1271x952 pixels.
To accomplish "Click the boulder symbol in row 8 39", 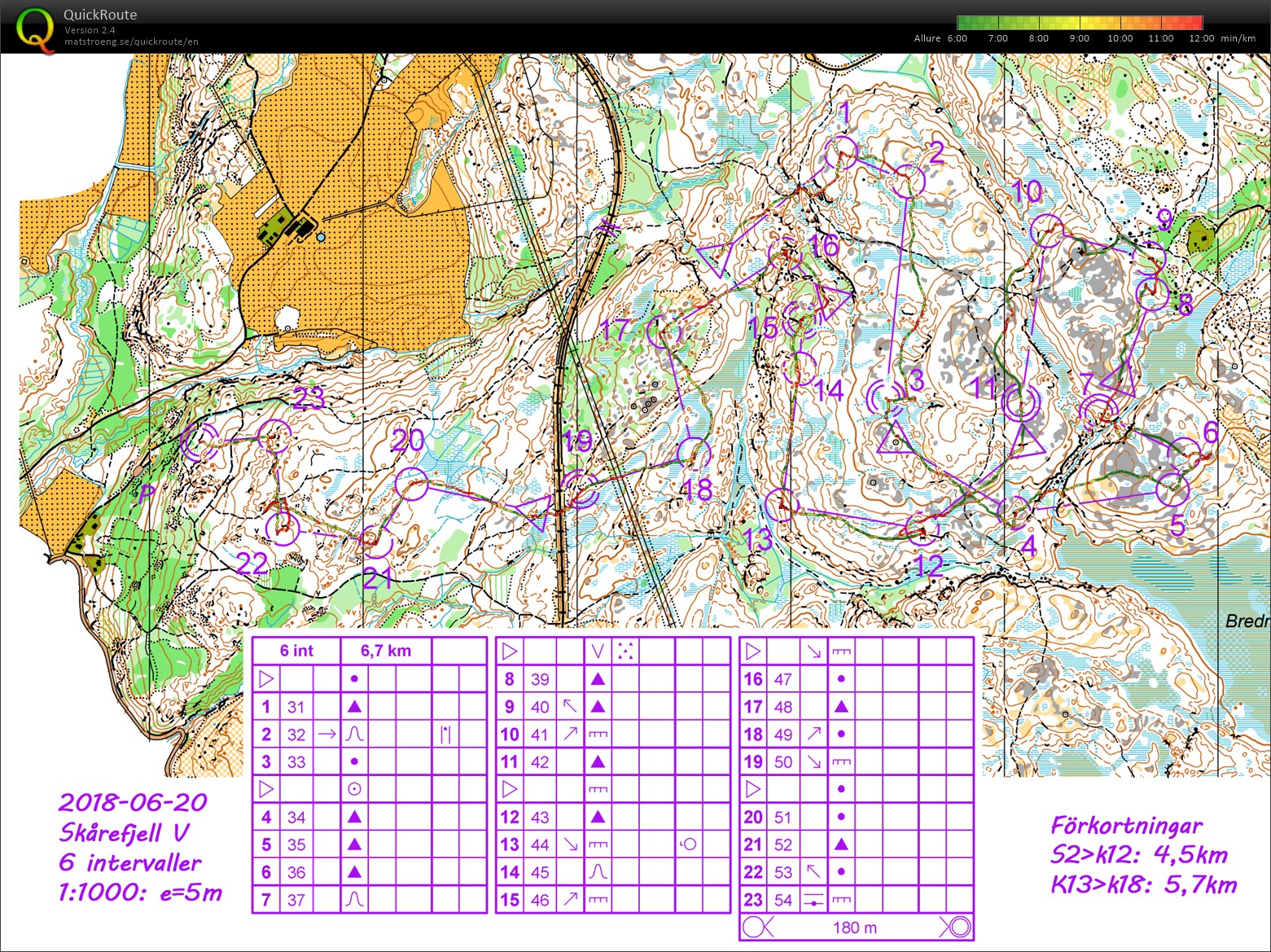I will (598, 678).
